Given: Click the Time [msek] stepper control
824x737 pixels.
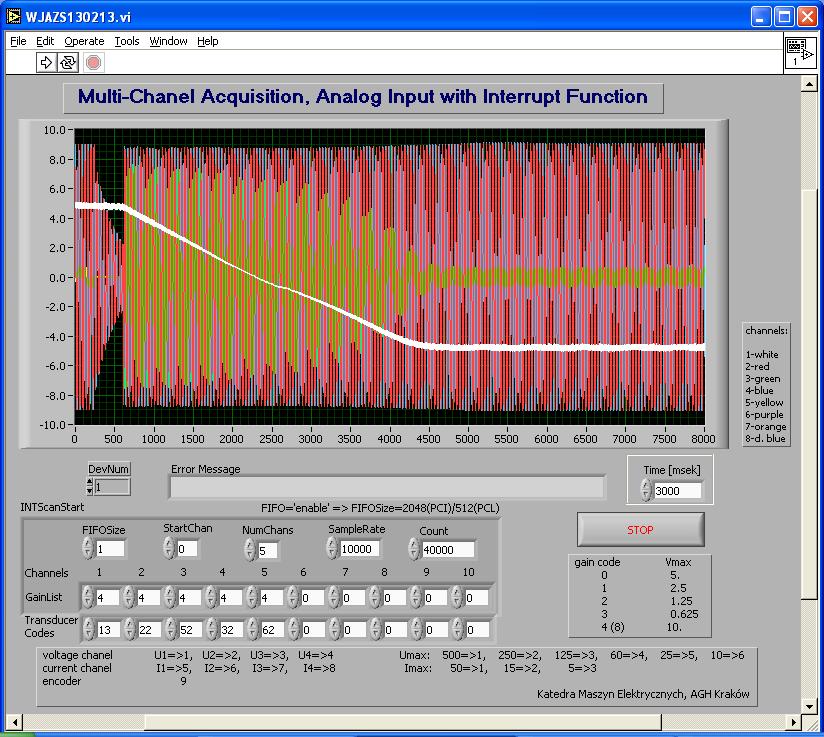Looking at the screenshot, I should [x=646, y=490].
